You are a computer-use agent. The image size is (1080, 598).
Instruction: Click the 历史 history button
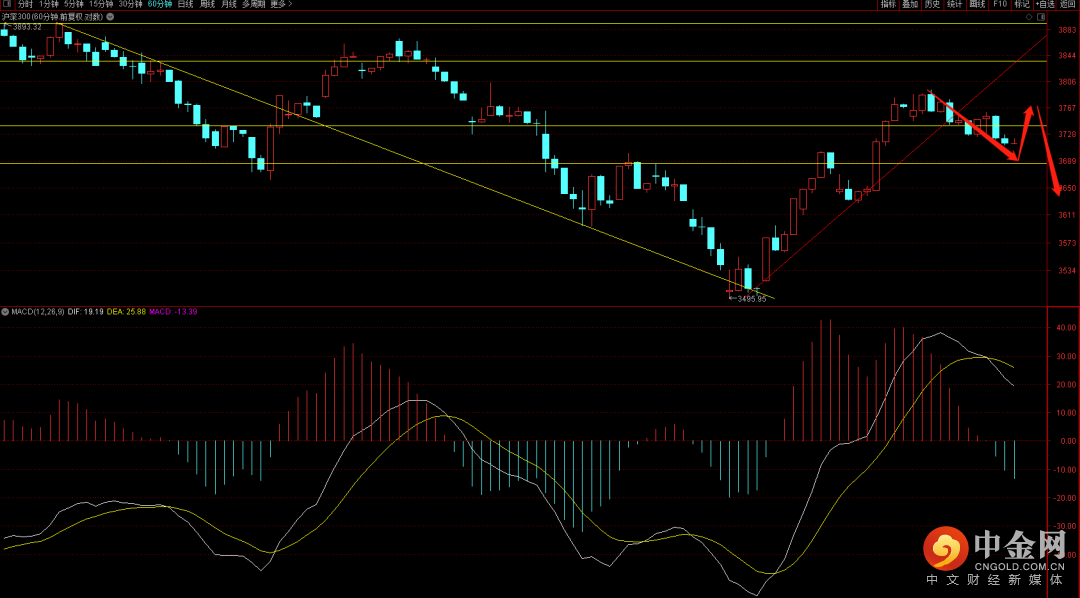coord(932,4)
